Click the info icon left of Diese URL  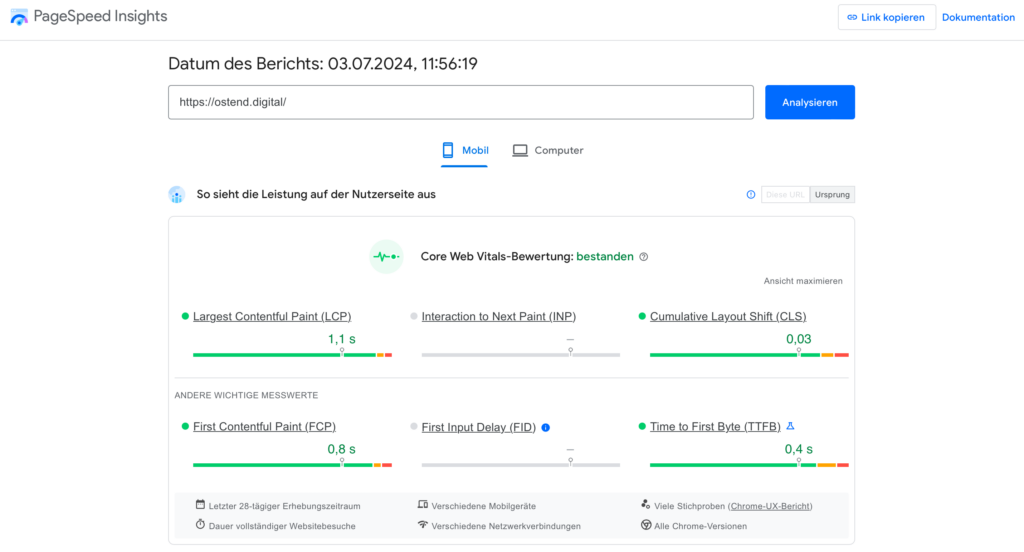pyautogui.click(x=751, y=195)
